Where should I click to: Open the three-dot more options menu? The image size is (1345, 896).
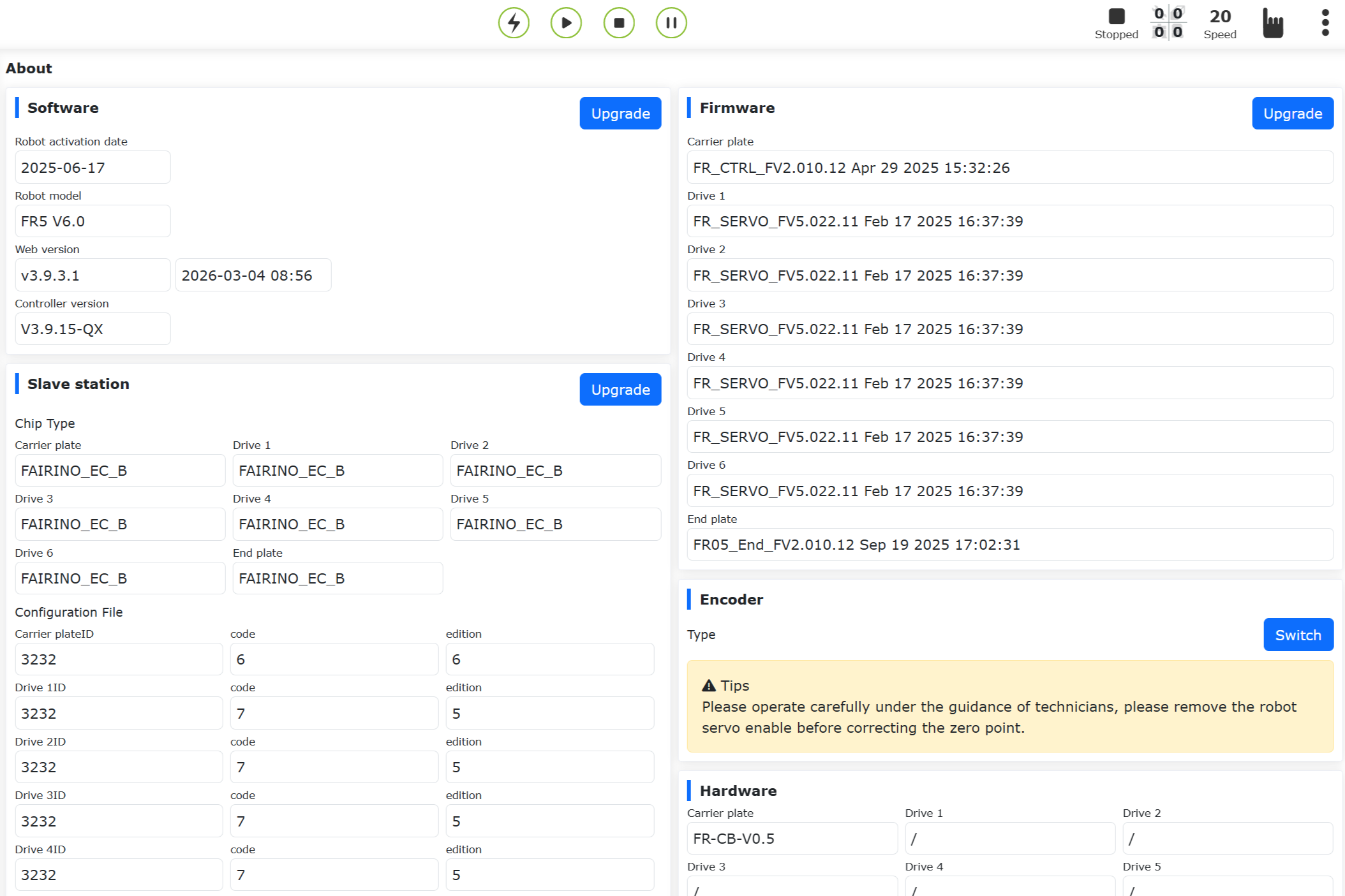tap(1325, 23)
